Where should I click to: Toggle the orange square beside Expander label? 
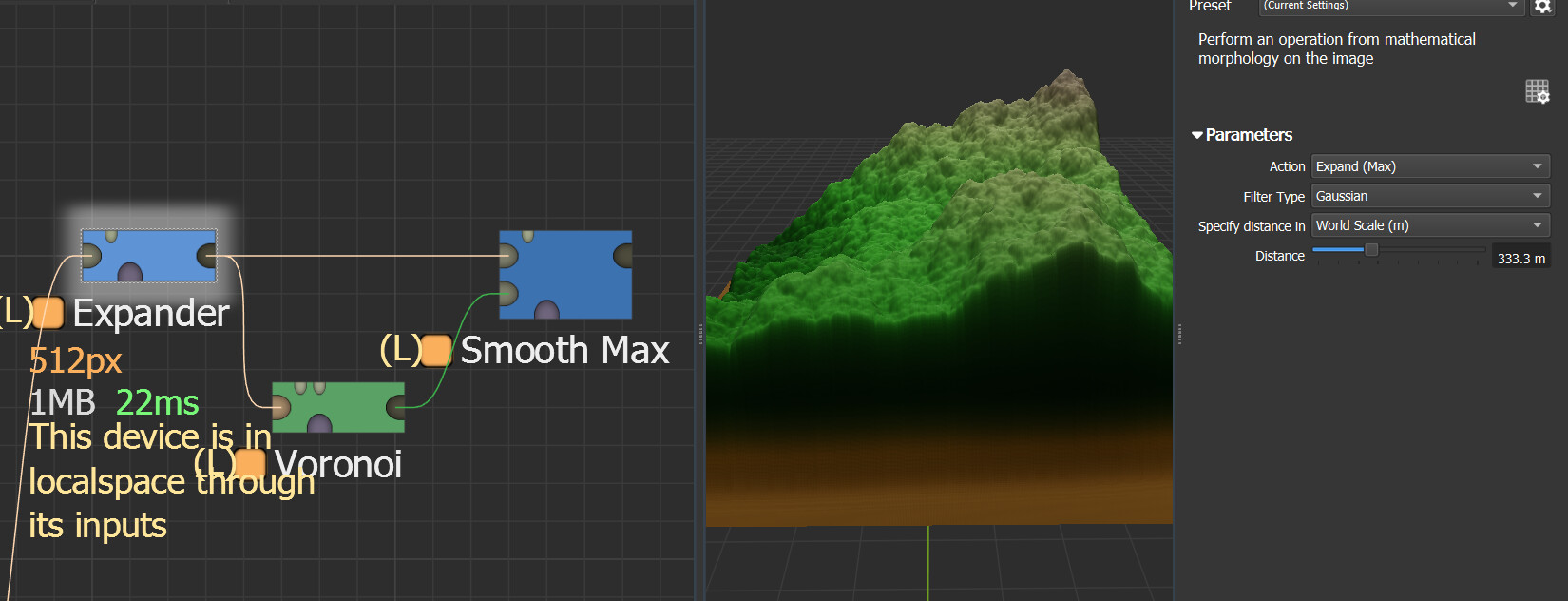click(x=48, y=313)
